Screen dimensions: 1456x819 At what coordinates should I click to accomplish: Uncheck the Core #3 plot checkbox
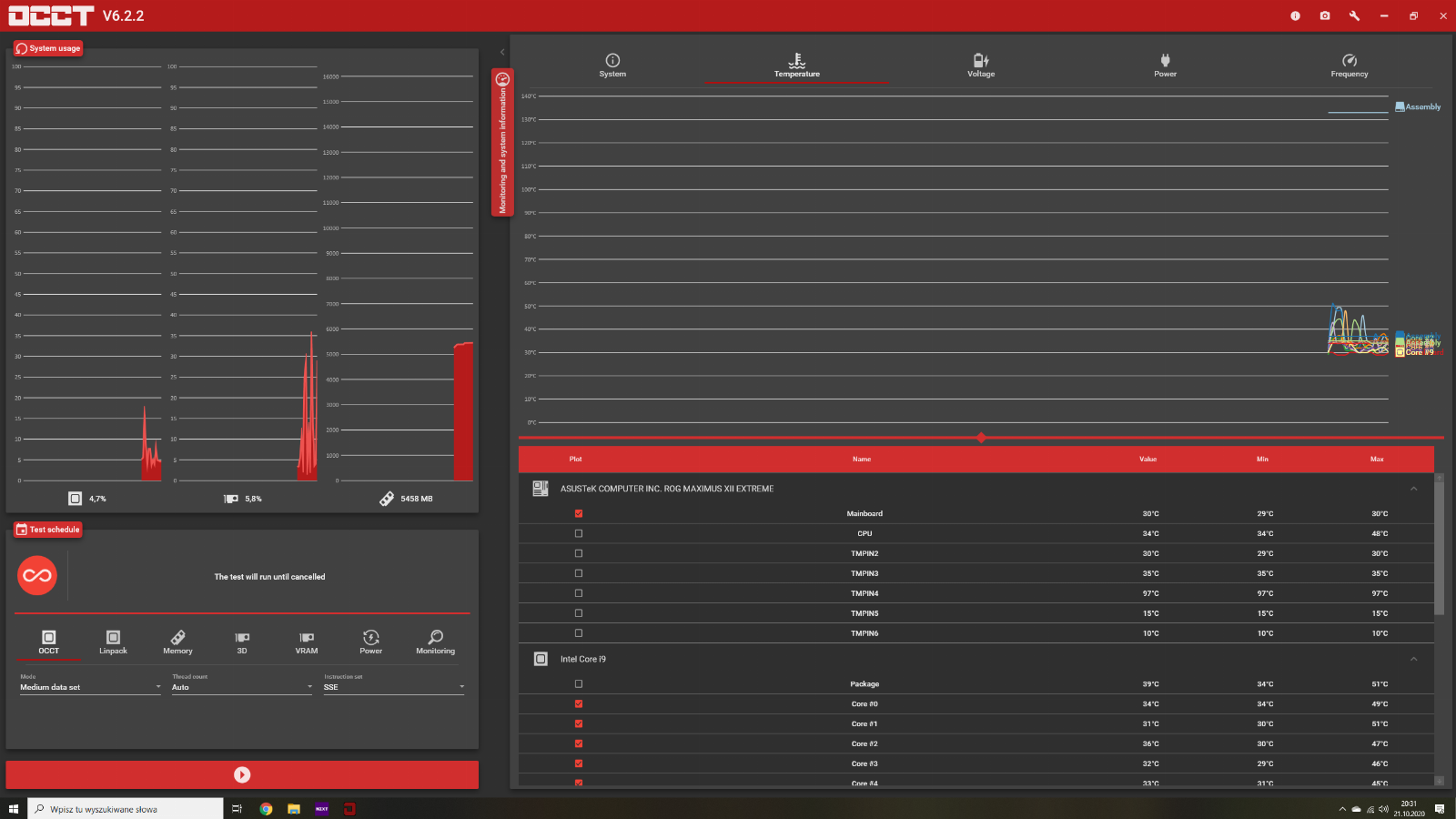coord(579,763)
